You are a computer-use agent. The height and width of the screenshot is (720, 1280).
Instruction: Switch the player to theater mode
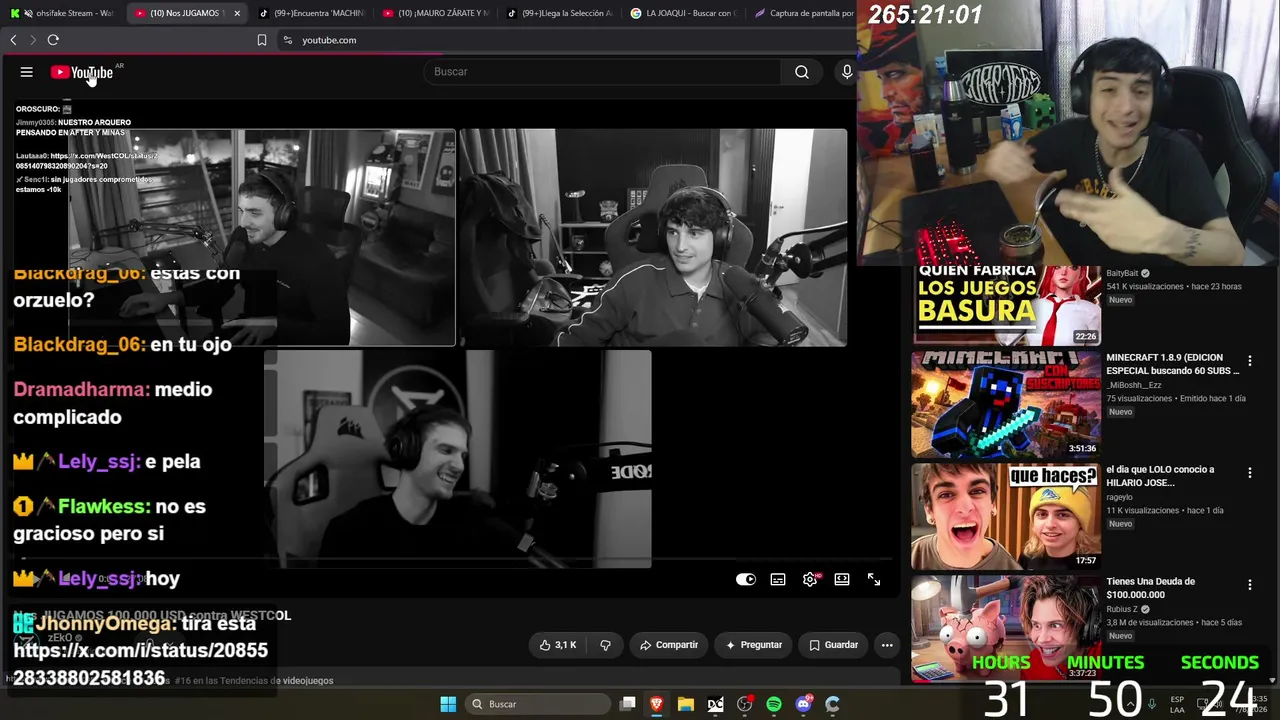point(842,579)
